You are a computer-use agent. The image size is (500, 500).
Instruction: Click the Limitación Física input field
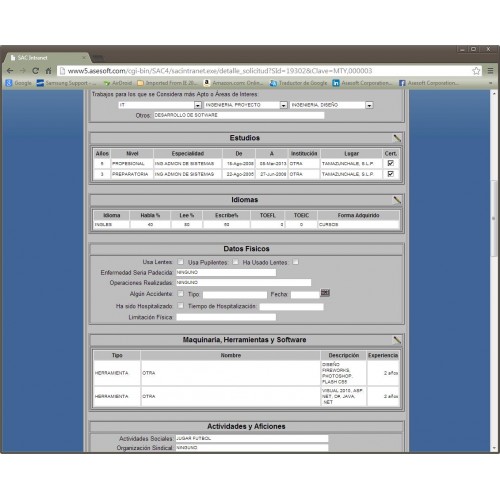[226, 317]
